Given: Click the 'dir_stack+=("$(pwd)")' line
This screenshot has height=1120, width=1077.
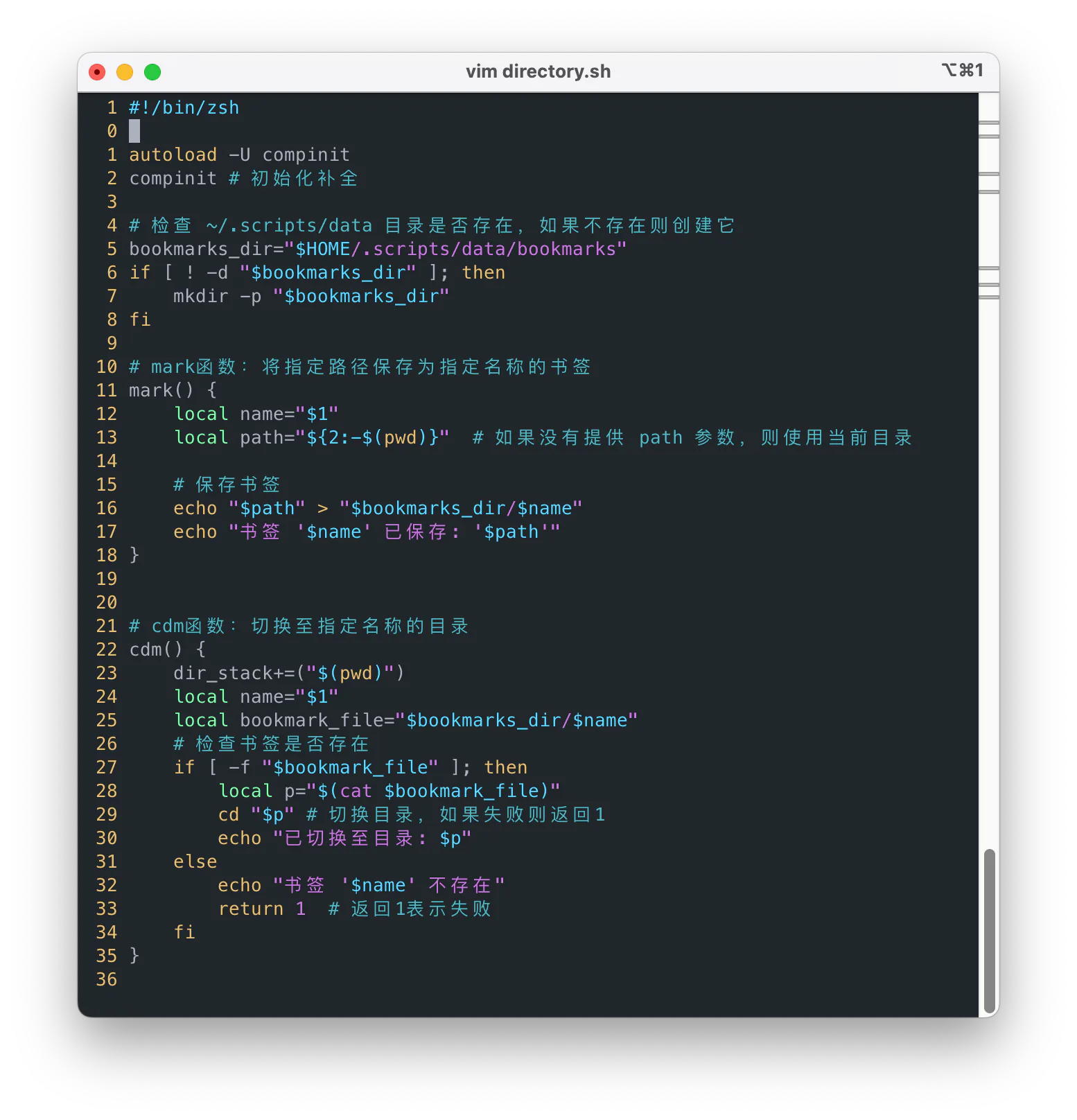Looking at the screenshot, I should click(289, 673).
